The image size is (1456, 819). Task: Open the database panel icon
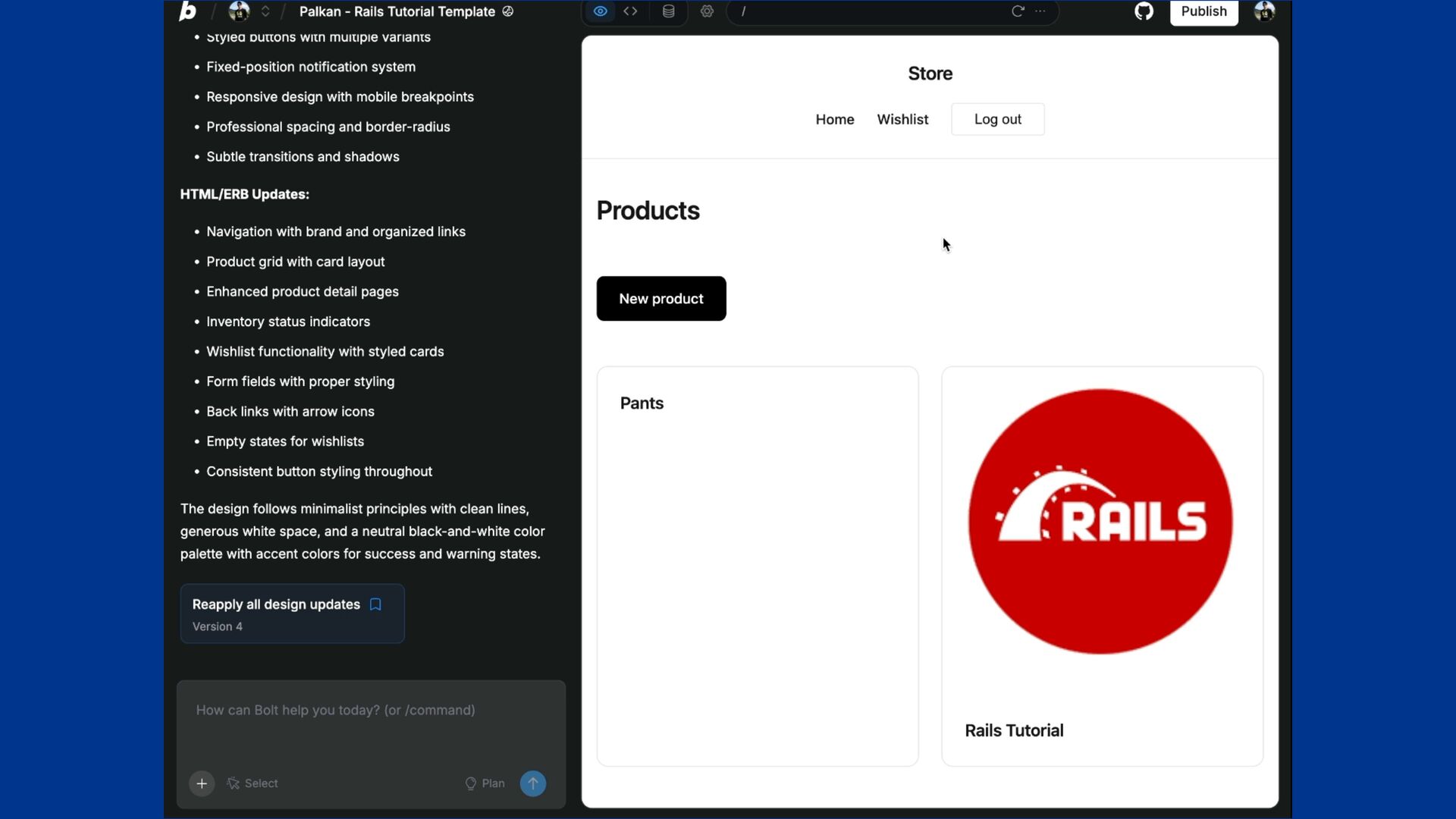tap(668, 11)
